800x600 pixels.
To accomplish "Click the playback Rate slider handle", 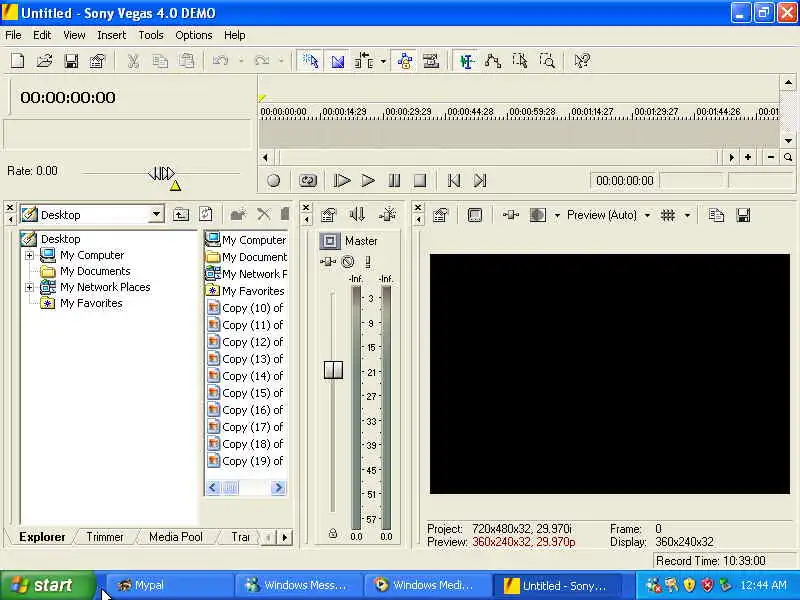I will point(162,173).
